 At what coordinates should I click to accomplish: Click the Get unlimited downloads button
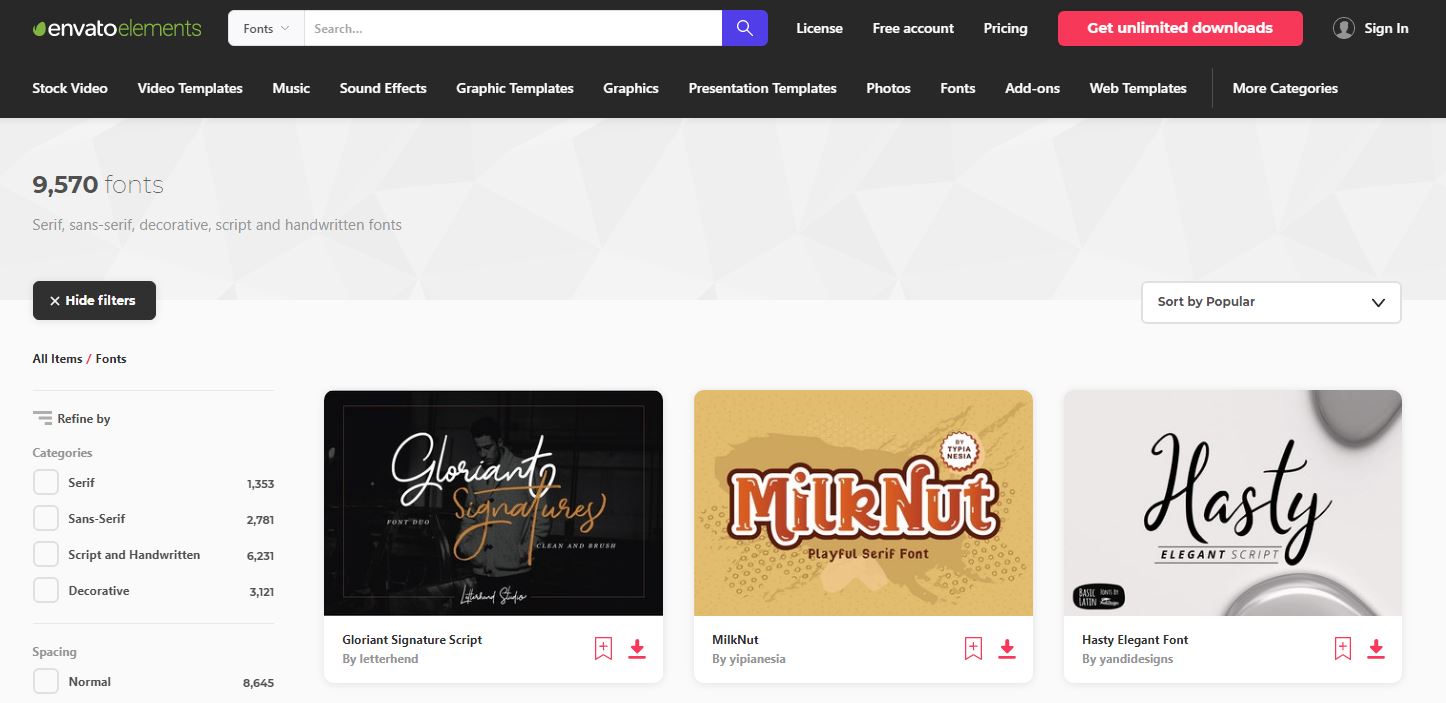1180,28
